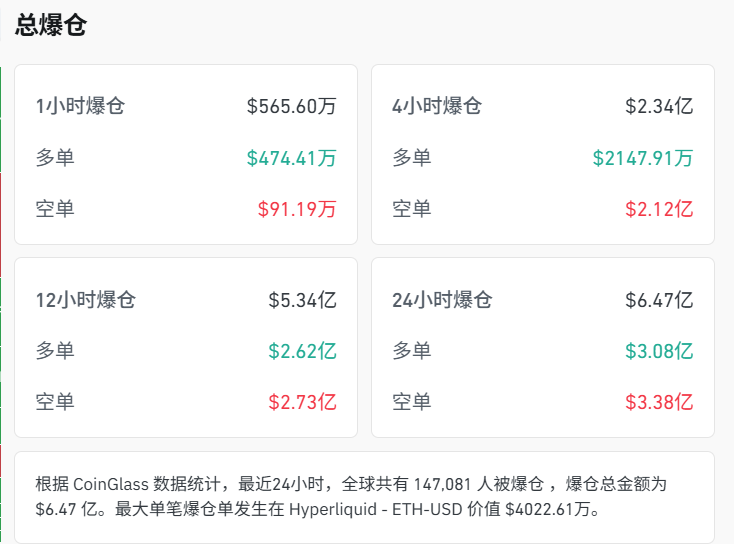Select the 4-hour total $2.34亿

click(659, 106)
